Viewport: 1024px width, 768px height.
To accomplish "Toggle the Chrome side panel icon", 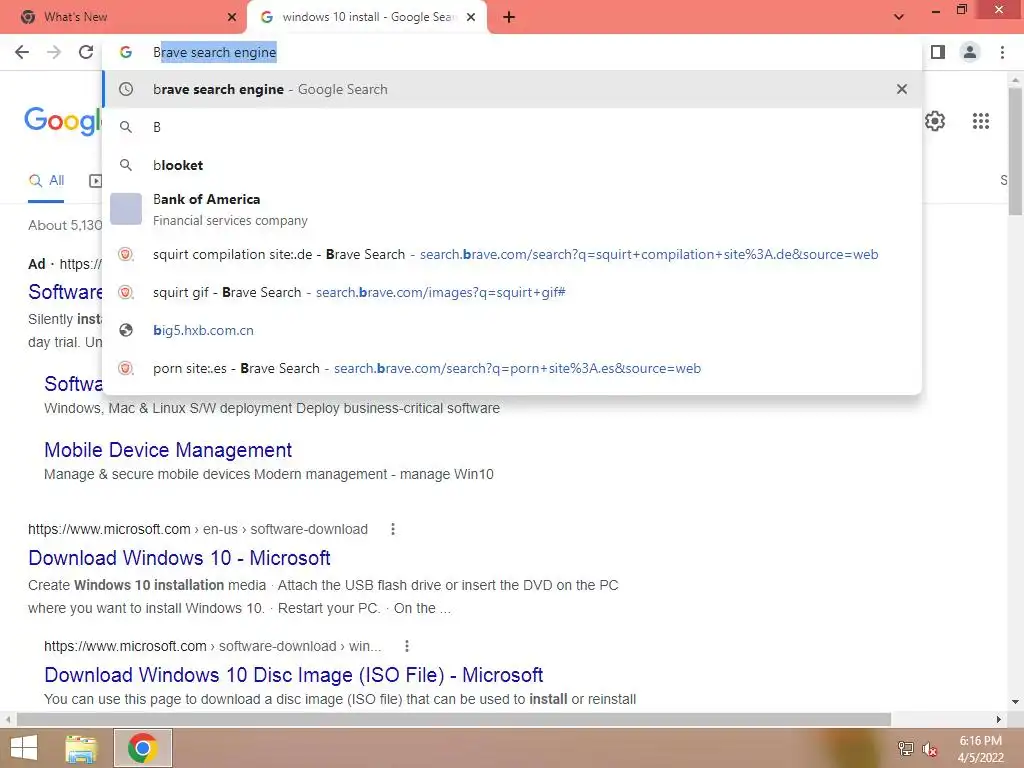I will coord(938,52).
